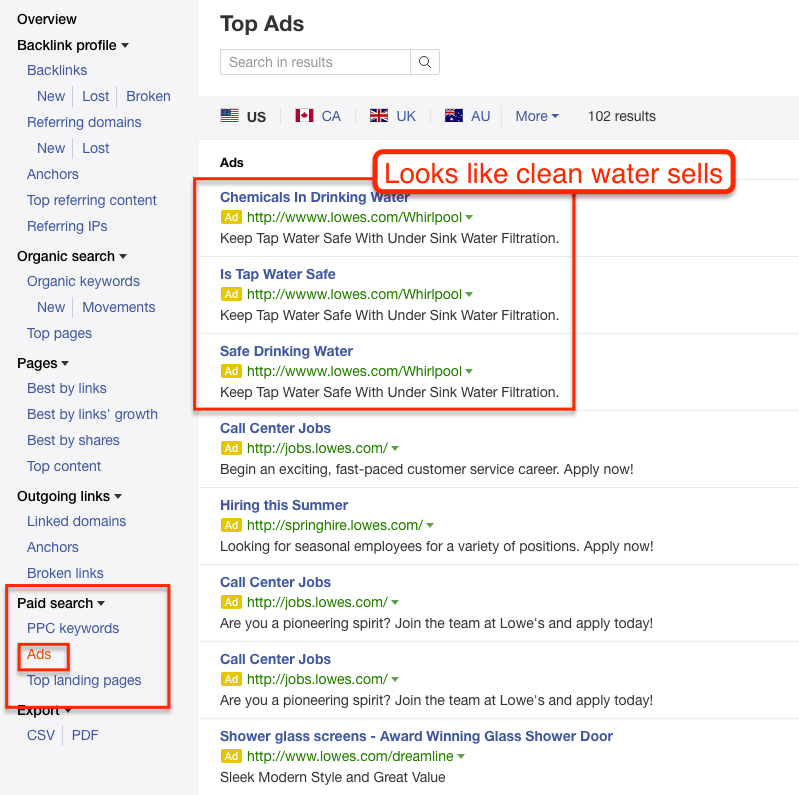Expand the arrow next to lowes.com/dreamline URL

460,757
